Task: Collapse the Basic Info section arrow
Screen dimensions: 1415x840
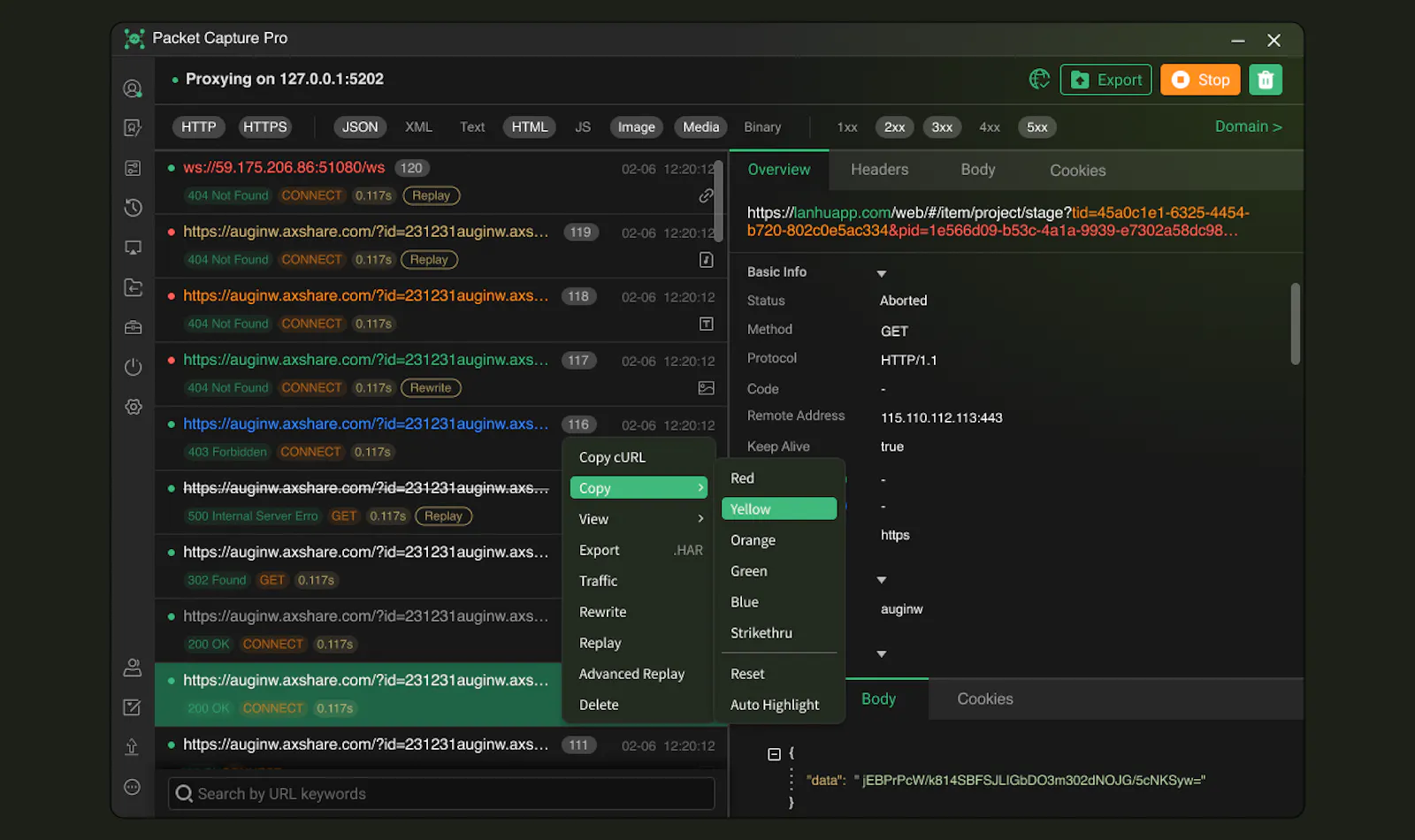Action: [x=881, y=273]
